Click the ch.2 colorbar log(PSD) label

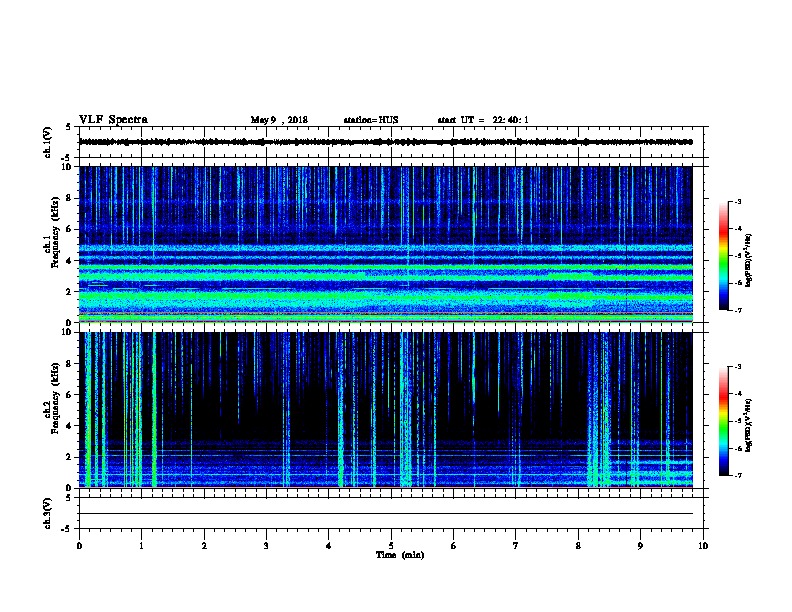[749, 425]
